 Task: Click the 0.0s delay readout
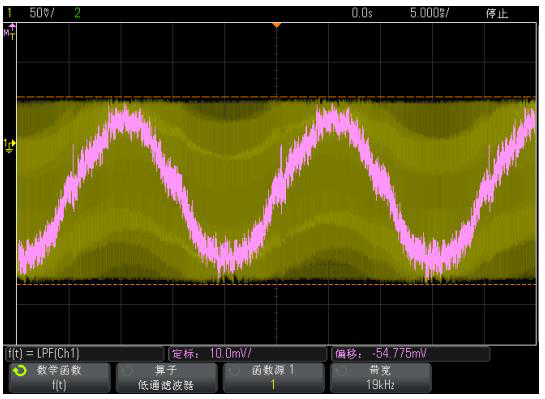coord(362,13)
